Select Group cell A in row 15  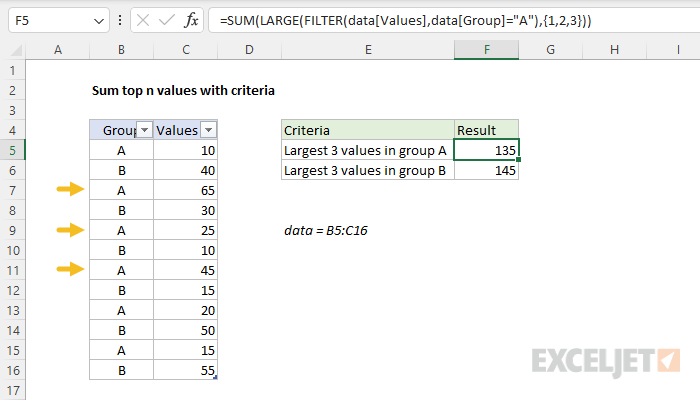(121, 350)
